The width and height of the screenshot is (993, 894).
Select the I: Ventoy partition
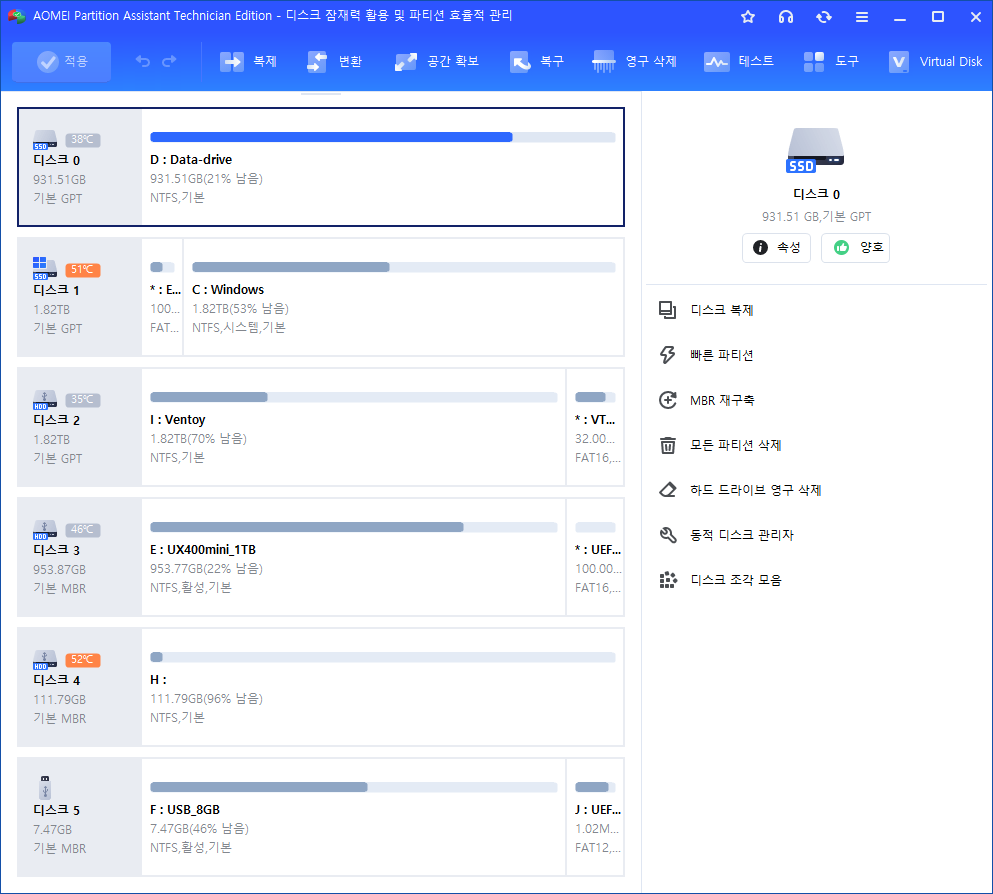click(353, 427)
